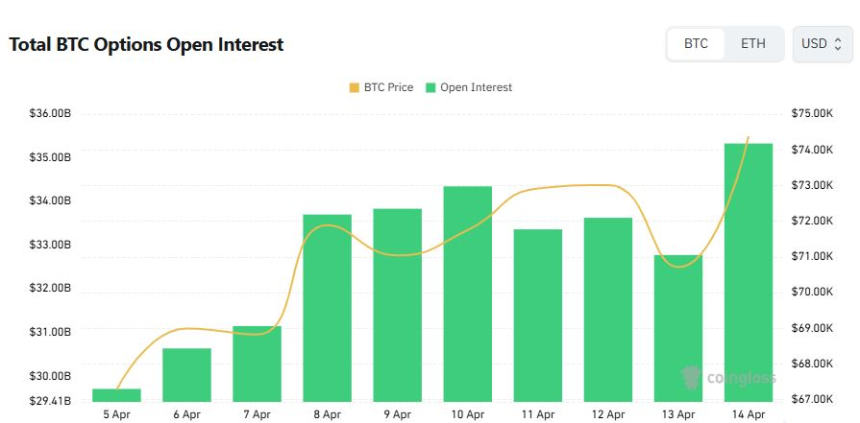Select the 12 Apr open interest bar
Image resolution: width=860 pixels, height=423 pixels.
click(x=608, y=309)
